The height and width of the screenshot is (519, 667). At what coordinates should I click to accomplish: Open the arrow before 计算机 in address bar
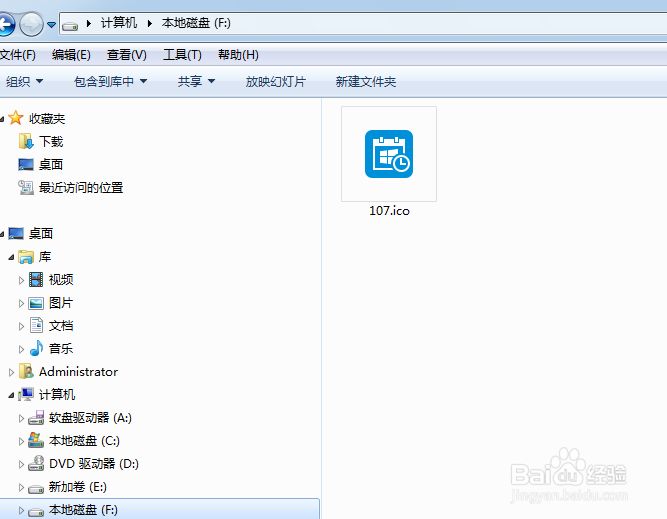(x=88, y=23)
